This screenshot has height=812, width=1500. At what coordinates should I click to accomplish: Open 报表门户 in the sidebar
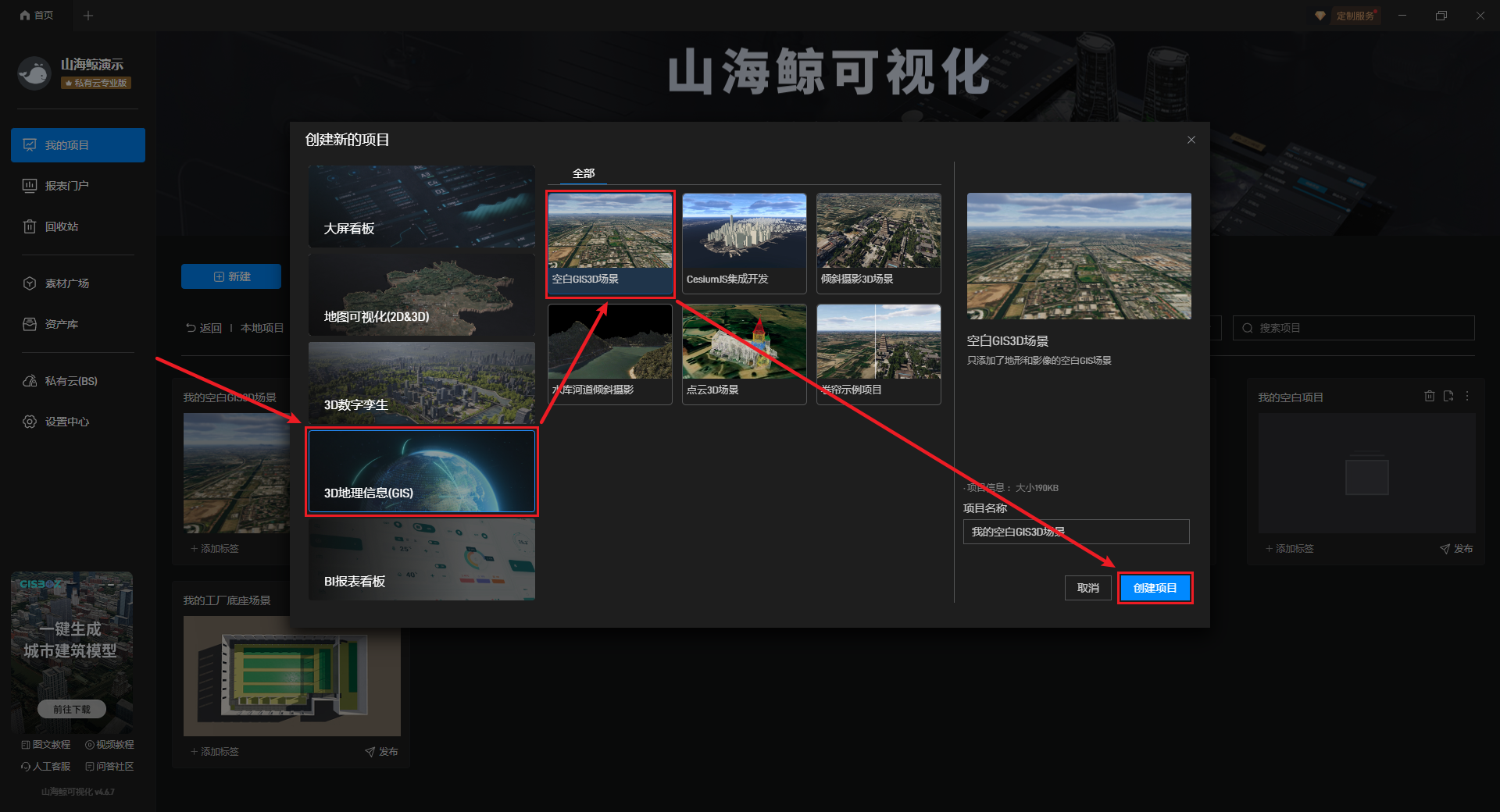66,186
